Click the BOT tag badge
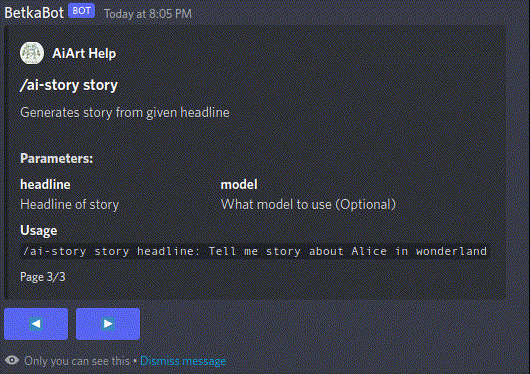 (81, 11)
